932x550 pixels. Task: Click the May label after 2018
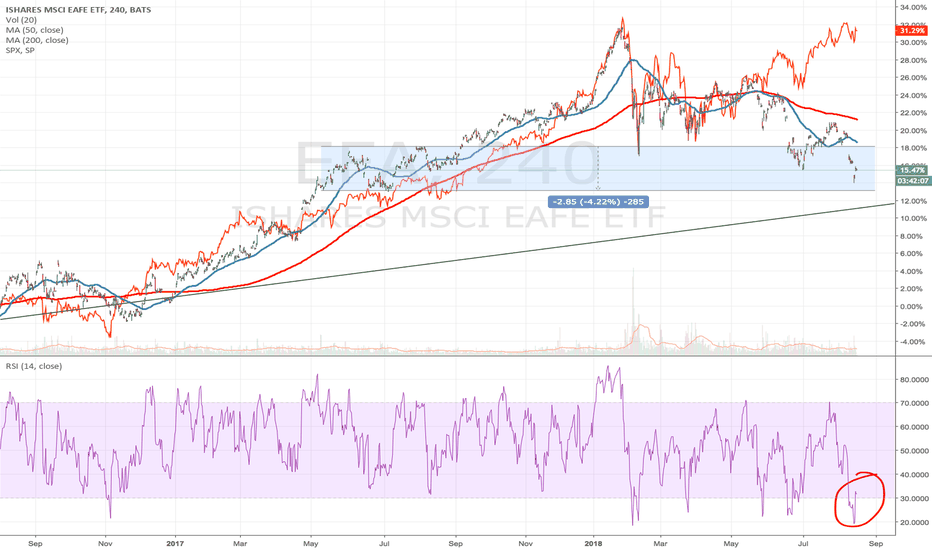pos(731,543)
